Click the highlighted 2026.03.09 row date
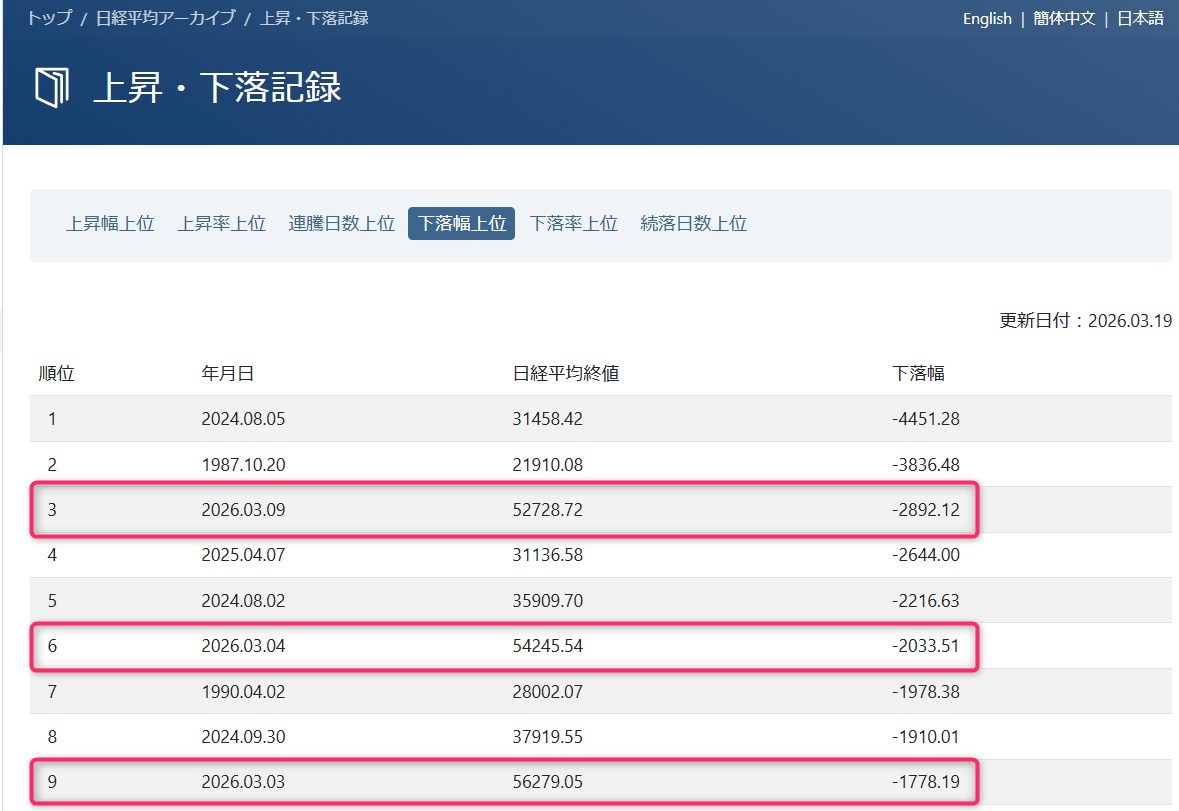The height and width of the screenshot is (811, 1179). click(x=243, y=510)
